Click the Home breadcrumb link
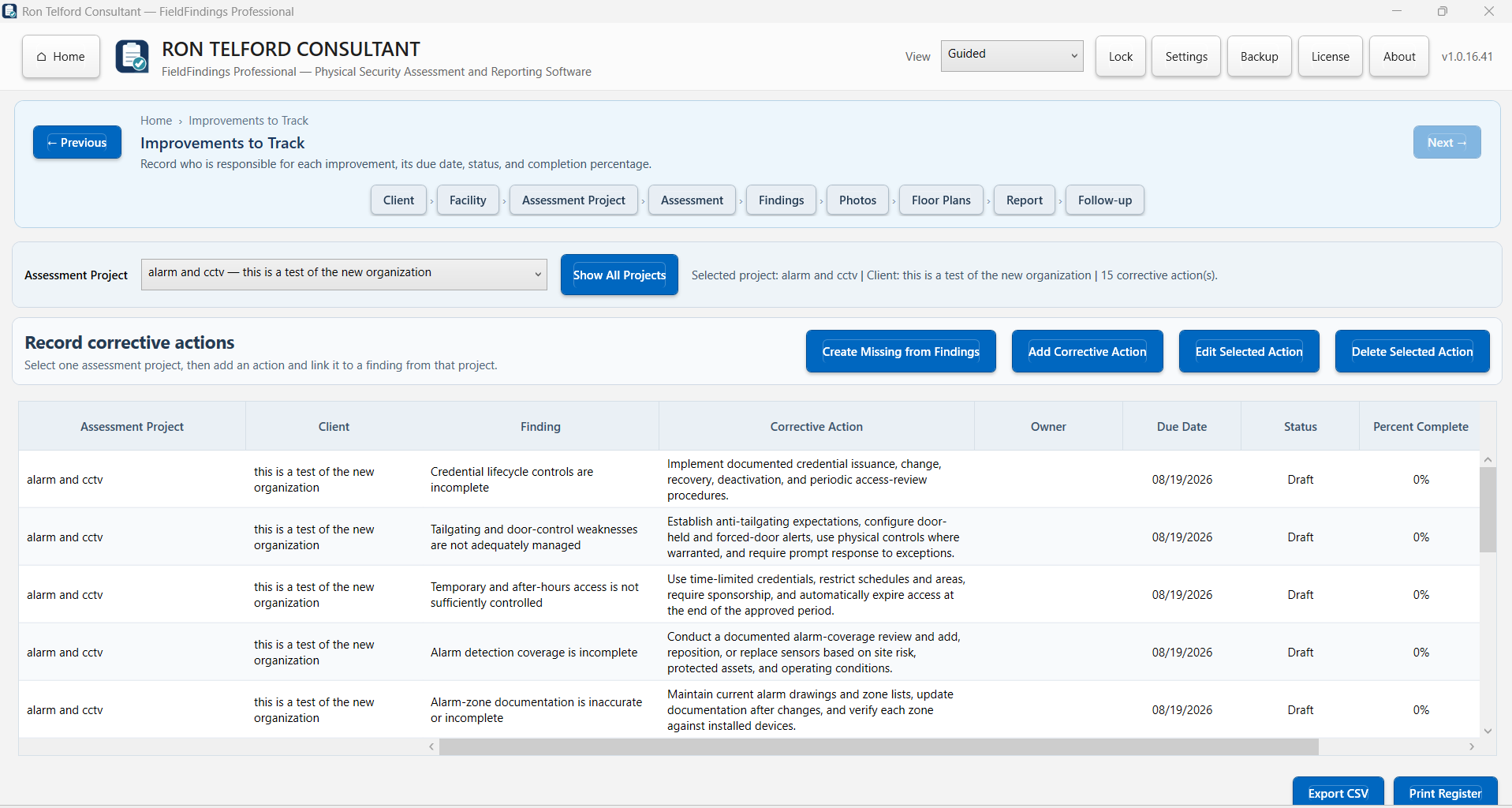Image resolution: width=1512 pixels, height=808 pixels. click(x=156, y=121)
